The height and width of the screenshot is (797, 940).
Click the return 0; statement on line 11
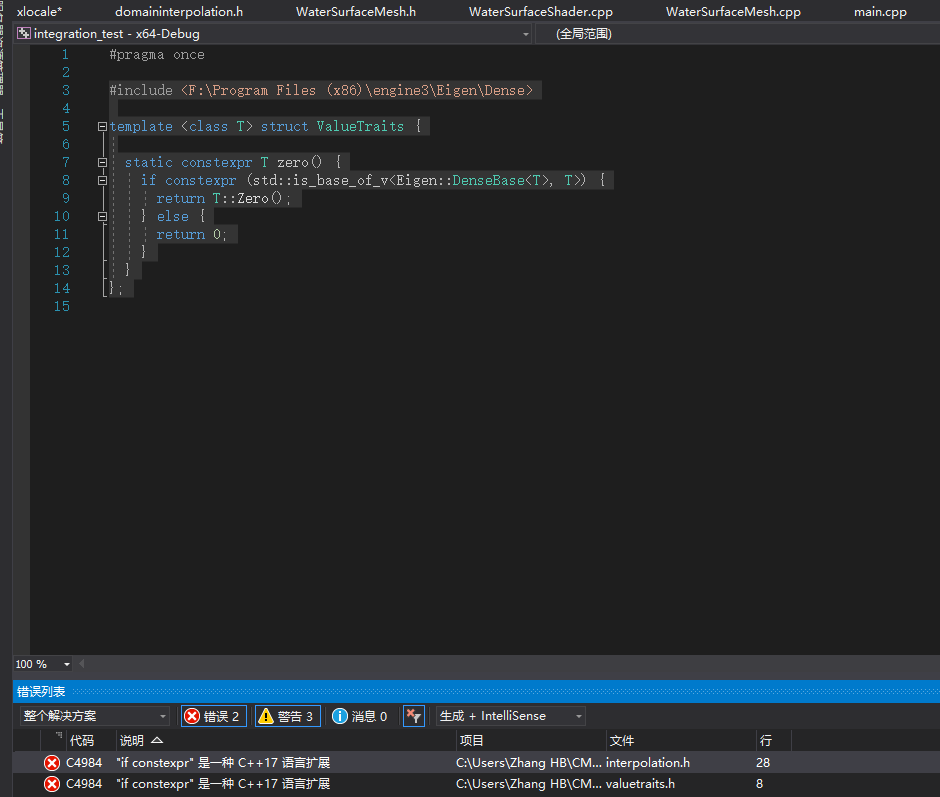pyautogui.click(x=192, y=234)
